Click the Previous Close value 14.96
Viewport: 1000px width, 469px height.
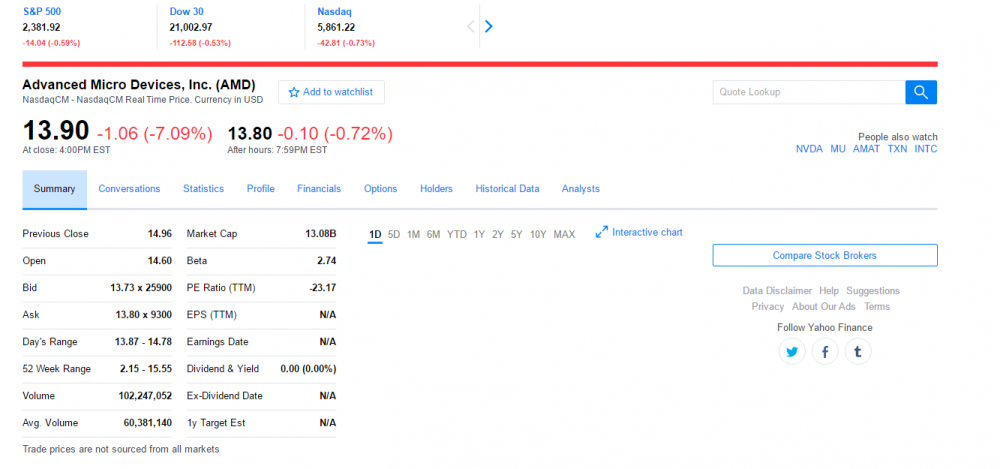[x=160, y=234]
